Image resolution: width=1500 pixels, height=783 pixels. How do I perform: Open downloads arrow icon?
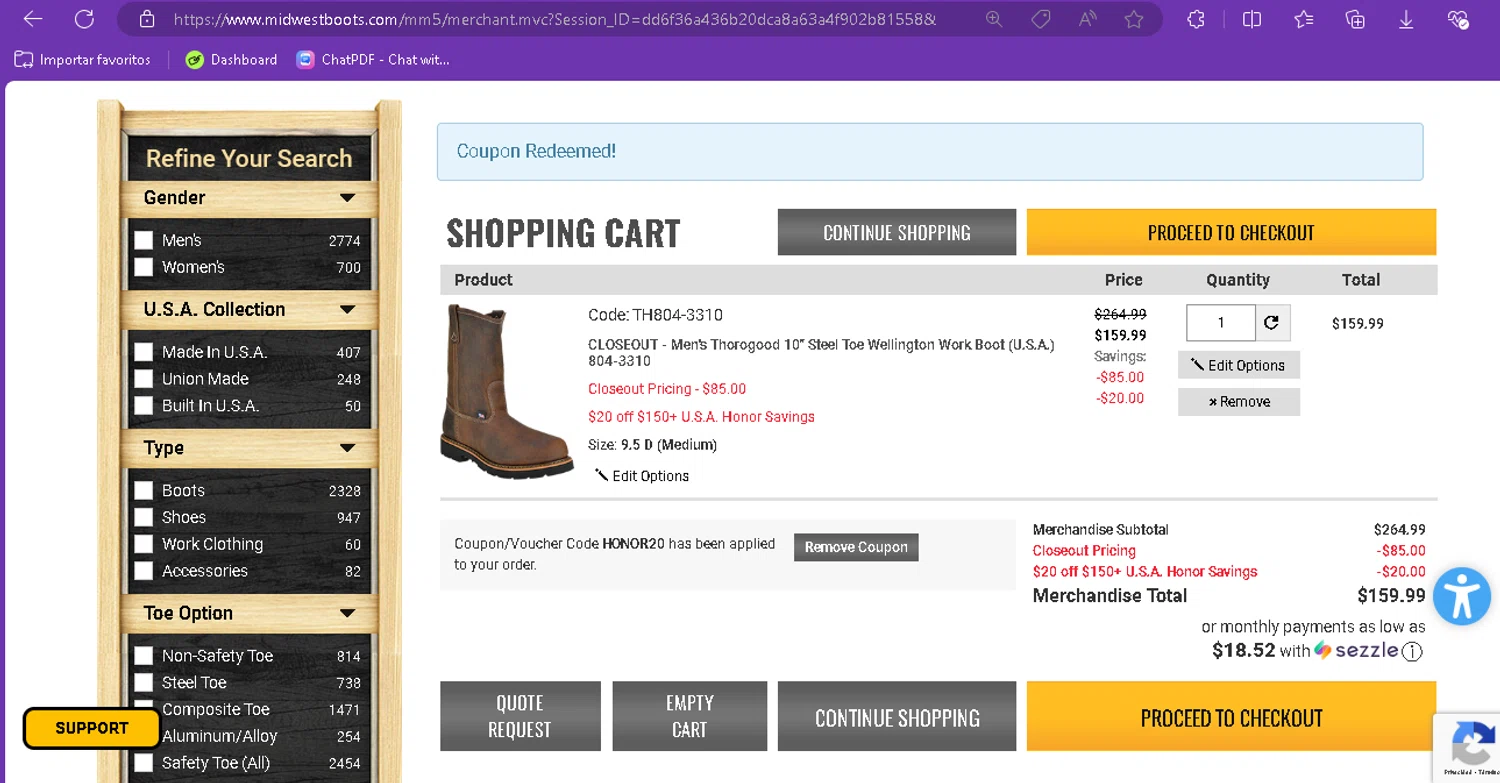point(1406,19)
